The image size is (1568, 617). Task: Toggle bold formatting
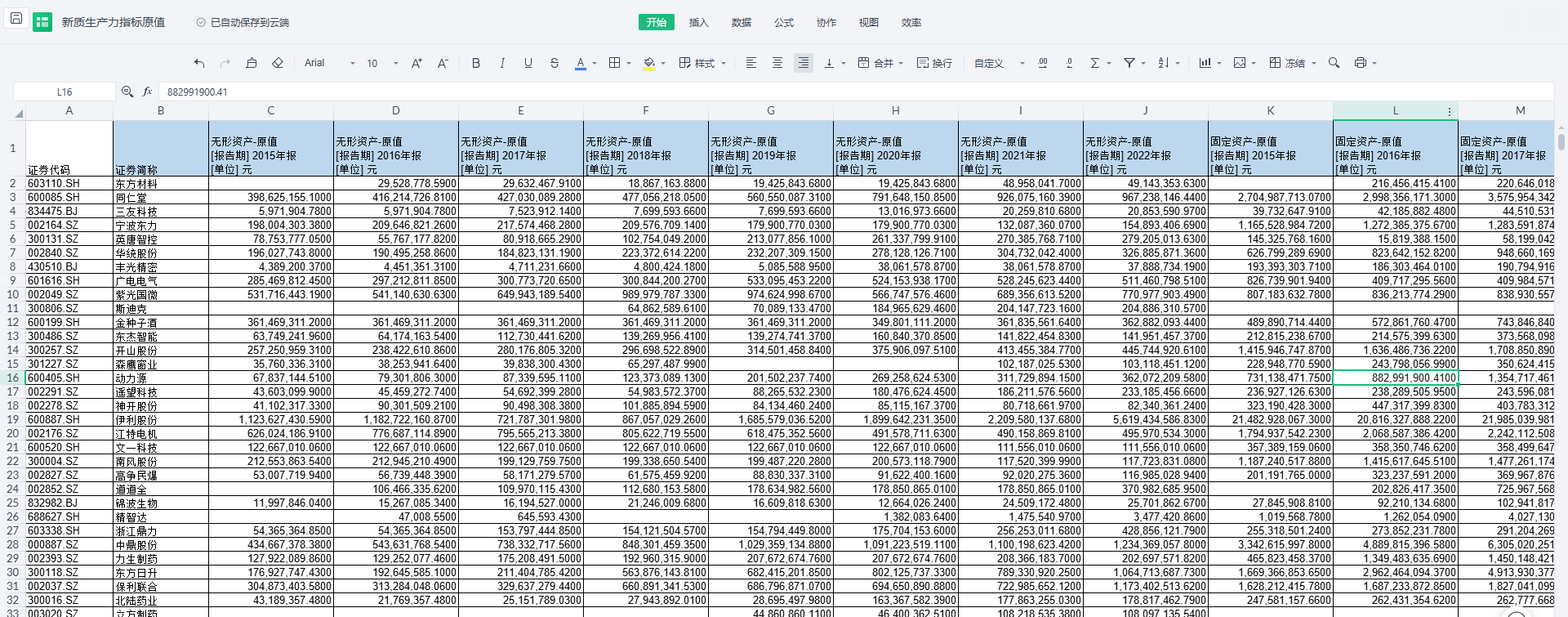(x=476, y=63)
